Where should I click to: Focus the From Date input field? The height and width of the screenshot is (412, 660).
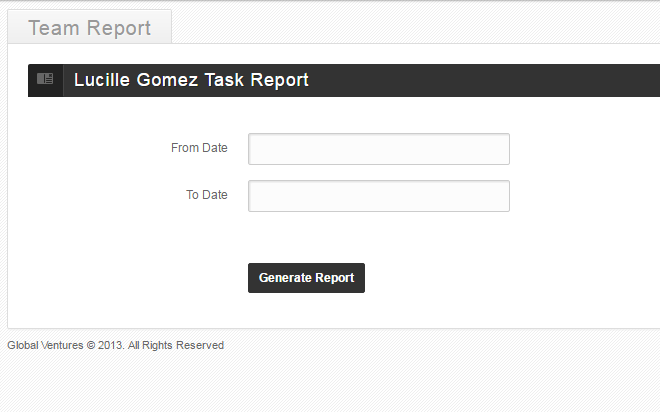pos(379,149)
